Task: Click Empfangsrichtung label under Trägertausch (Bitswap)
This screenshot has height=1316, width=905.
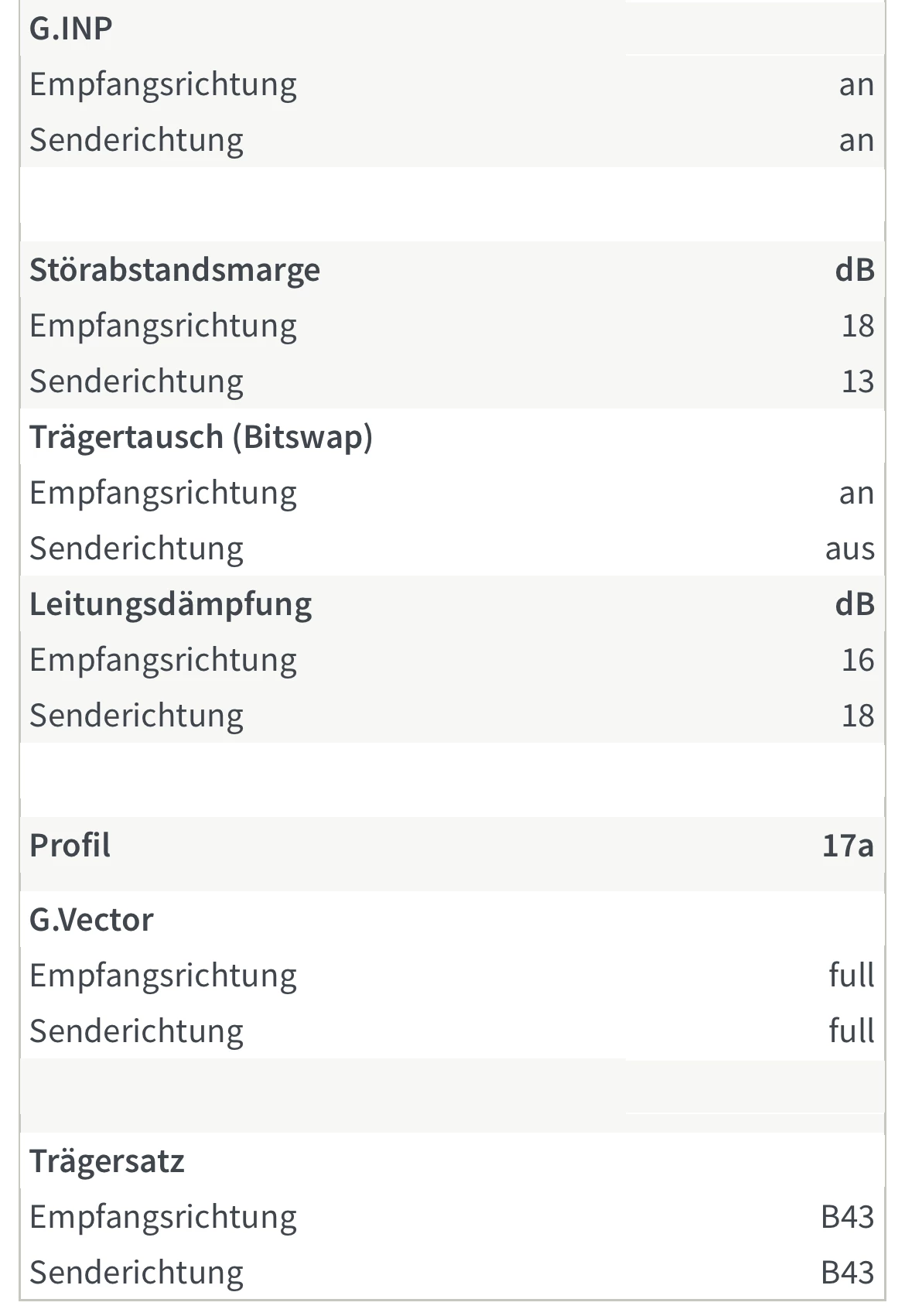Action: (x=163, y=493)
